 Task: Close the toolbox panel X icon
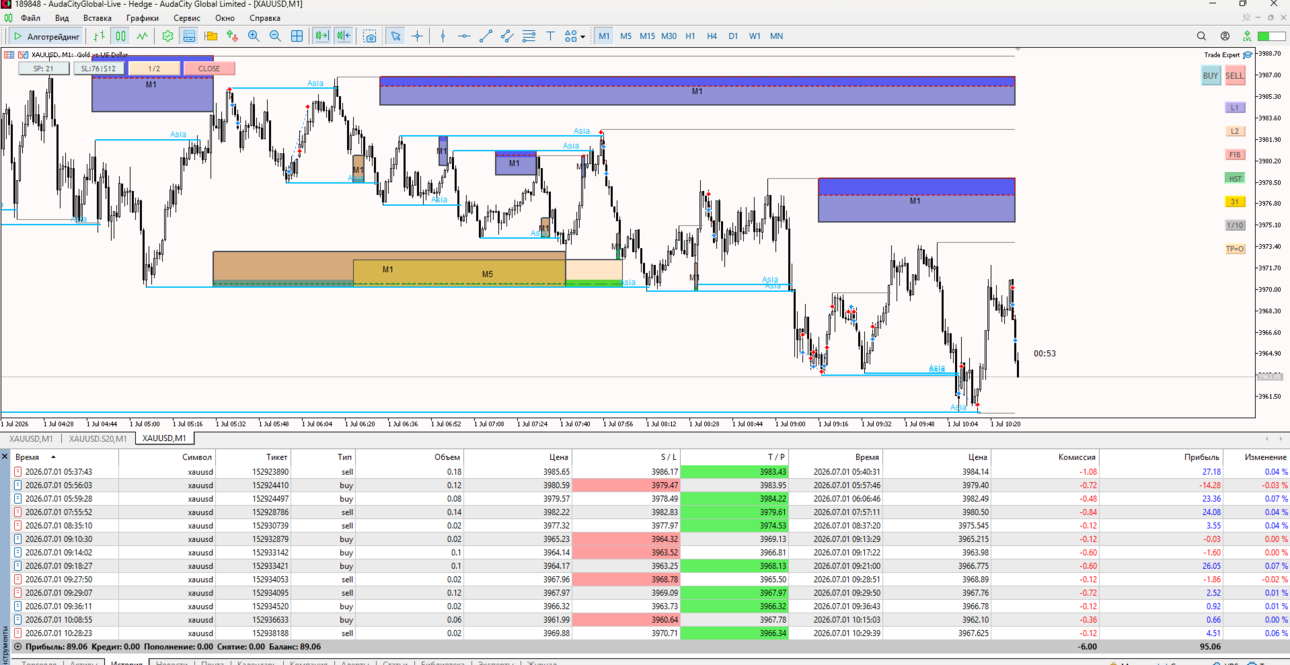(x=5, y=457)
